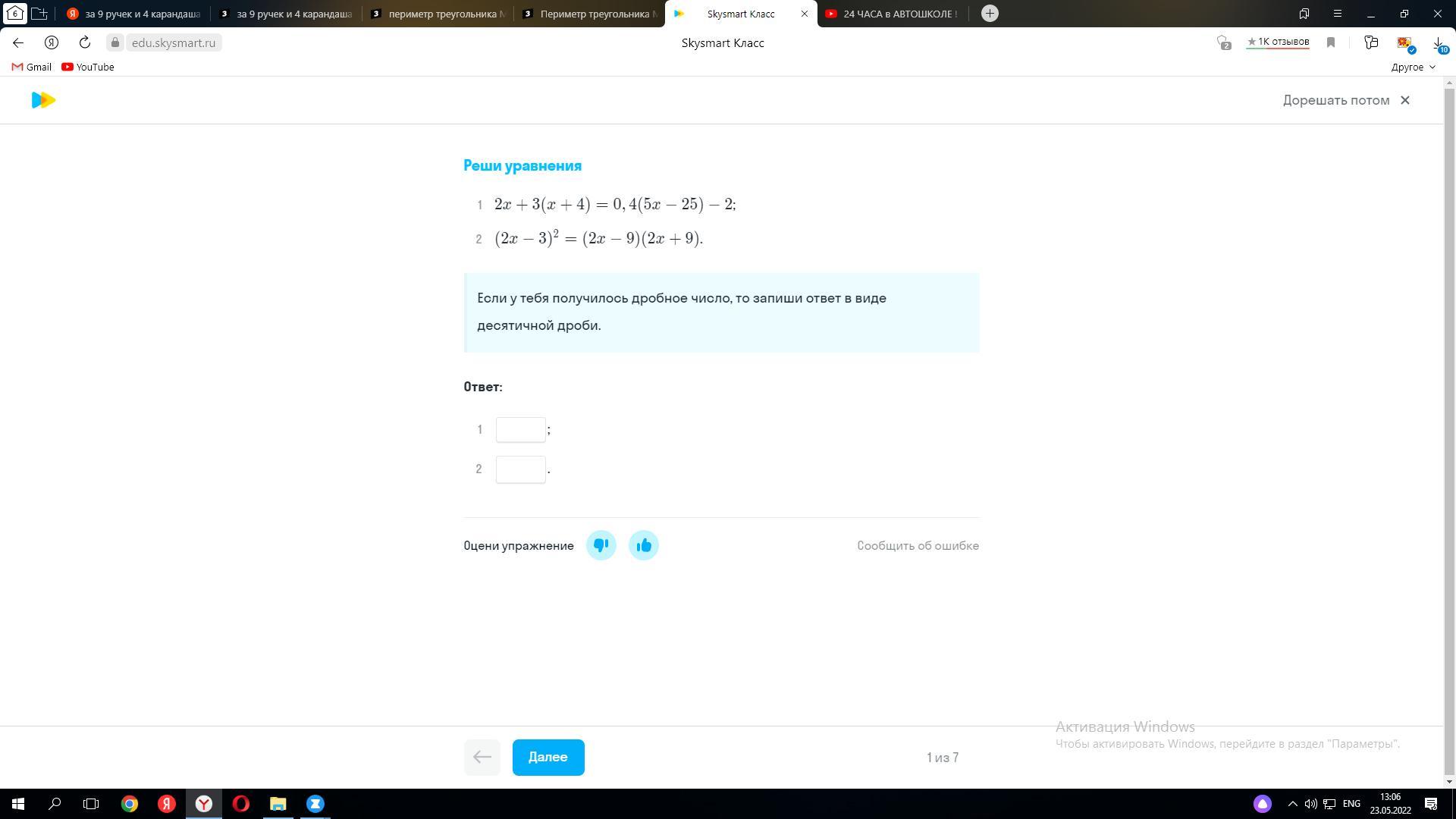1456x819 pixels.
Task: Reload the page with refresh icon
Action: pos(85,42)
